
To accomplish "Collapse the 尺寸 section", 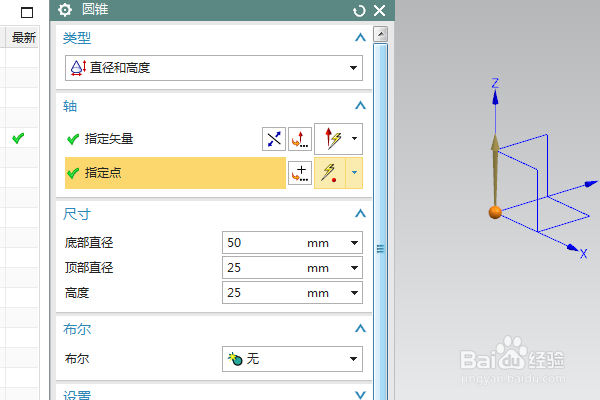I will tap(360, 214).
